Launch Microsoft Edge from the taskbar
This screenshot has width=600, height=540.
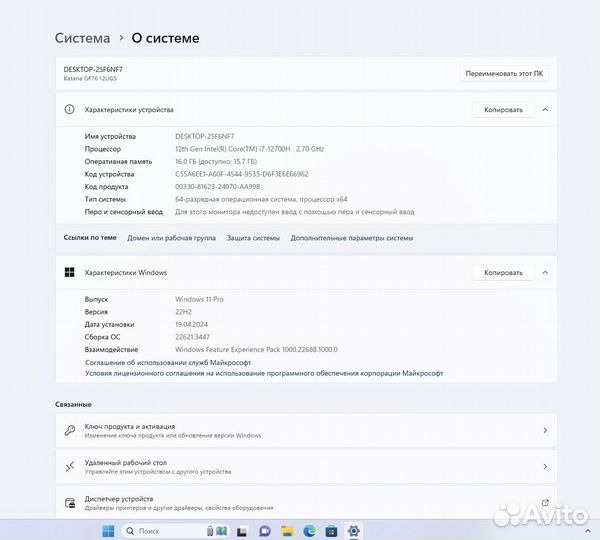(309, 531)
